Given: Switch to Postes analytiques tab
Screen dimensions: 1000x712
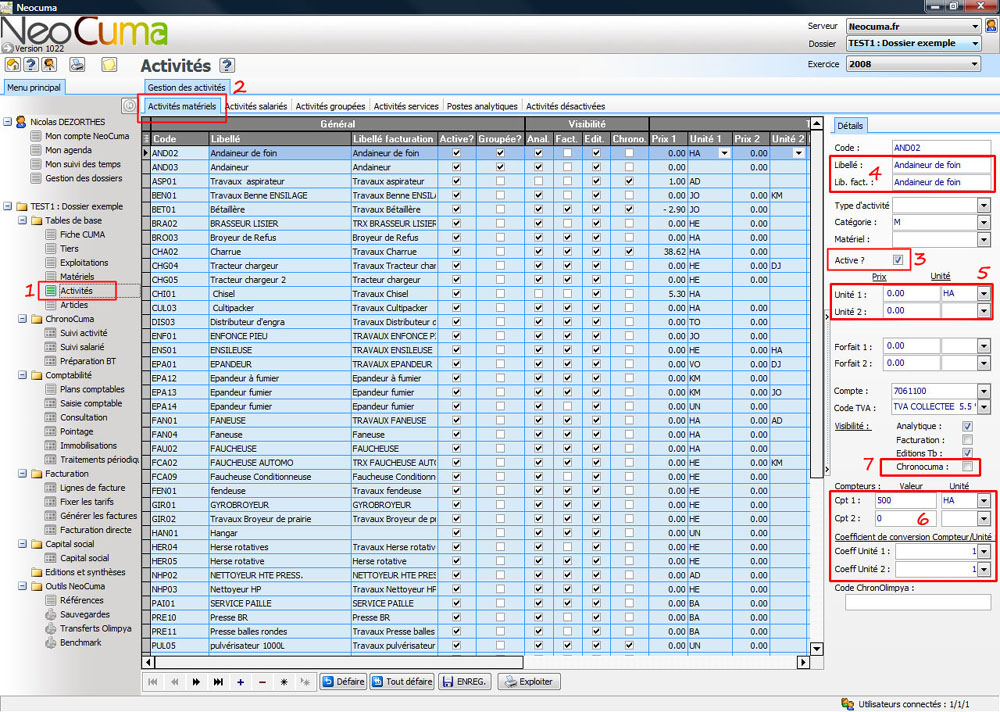Looking at the screenshot, I should (x=482, y=106).
